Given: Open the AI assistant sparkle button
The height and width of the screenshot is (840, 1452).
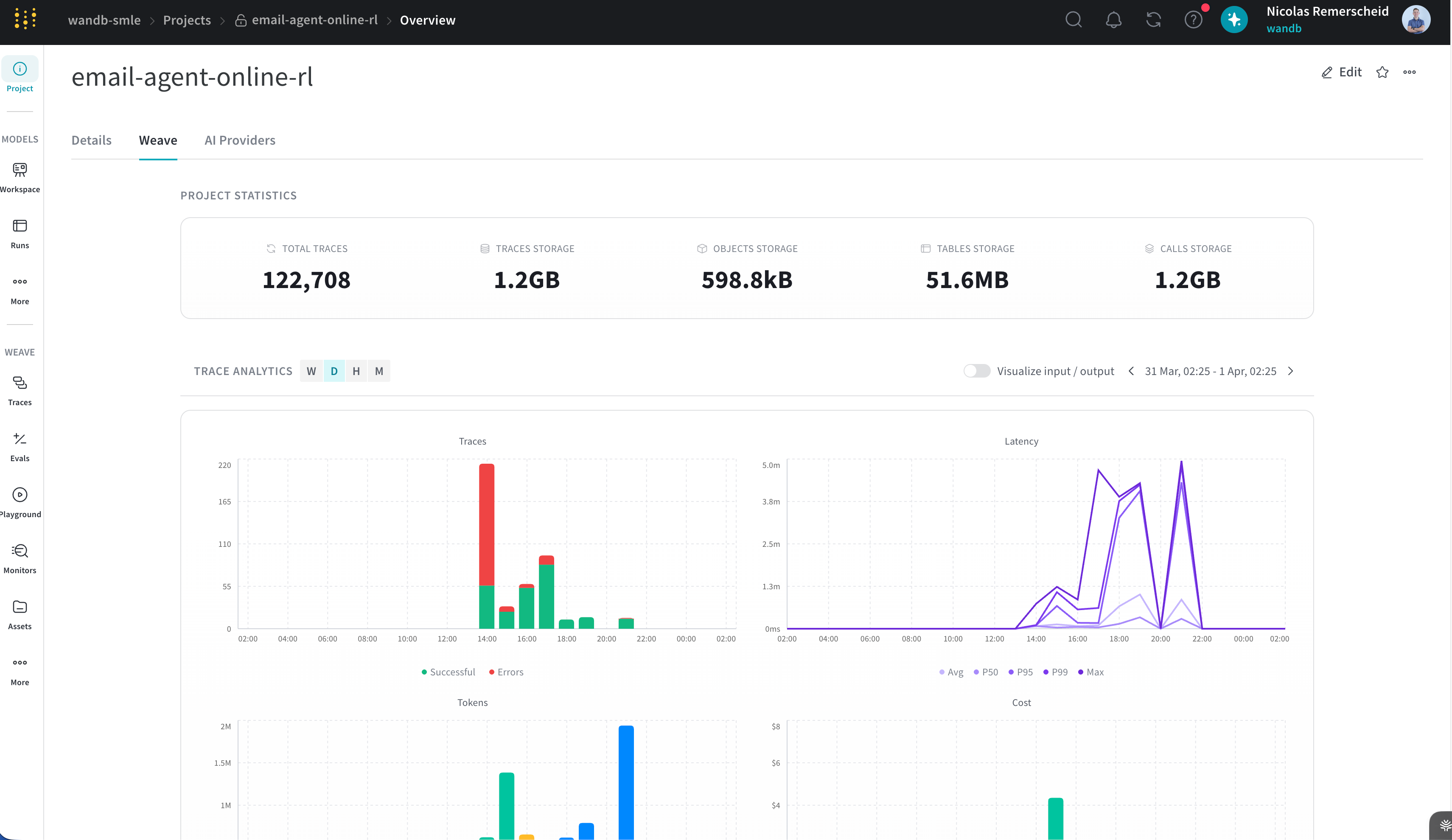Looking at the screenshot, I should [x=1233, y=20].
